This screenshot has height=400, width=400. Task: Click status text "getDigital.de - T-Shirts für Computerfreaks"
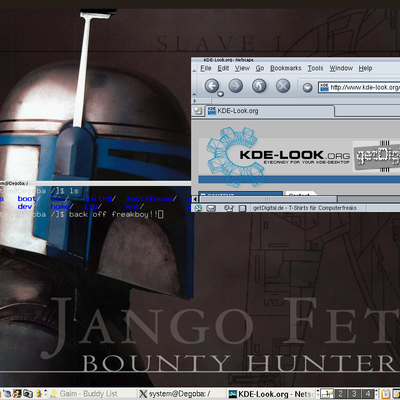[305, 208]
